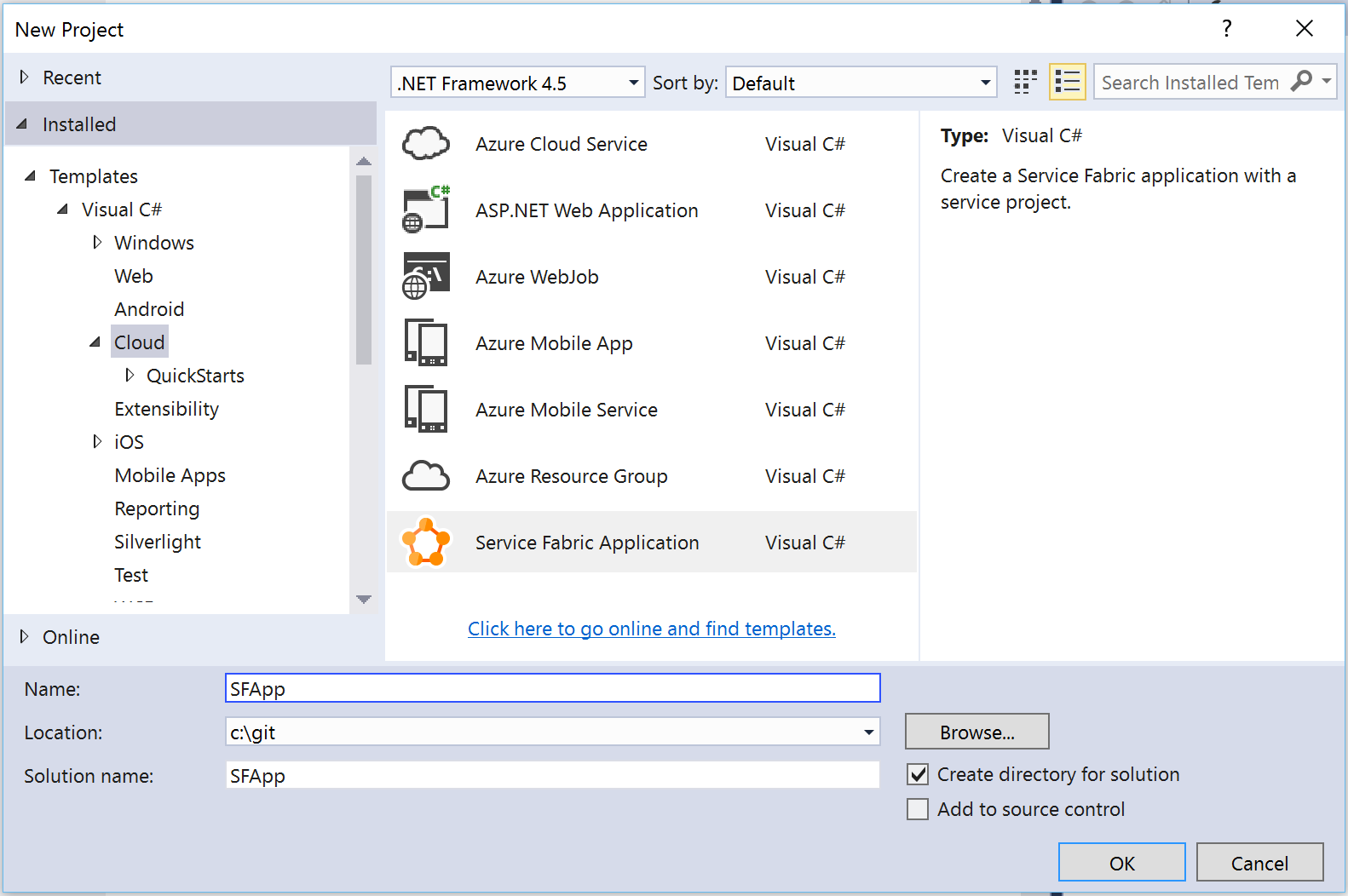Click the search magnifier icon
This screenshot has width=1348, height=896.
(x=1301, y=82)
